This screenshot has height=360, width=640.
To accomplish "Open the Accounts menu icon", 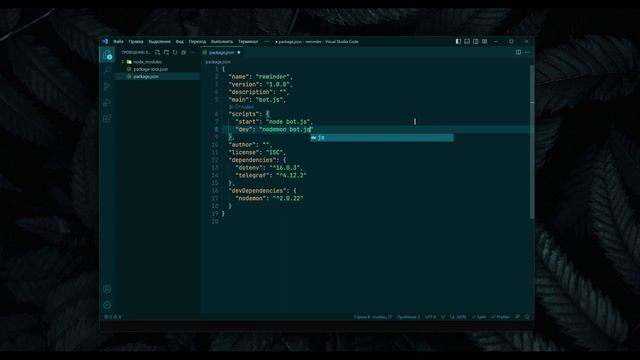I will 107,289.
